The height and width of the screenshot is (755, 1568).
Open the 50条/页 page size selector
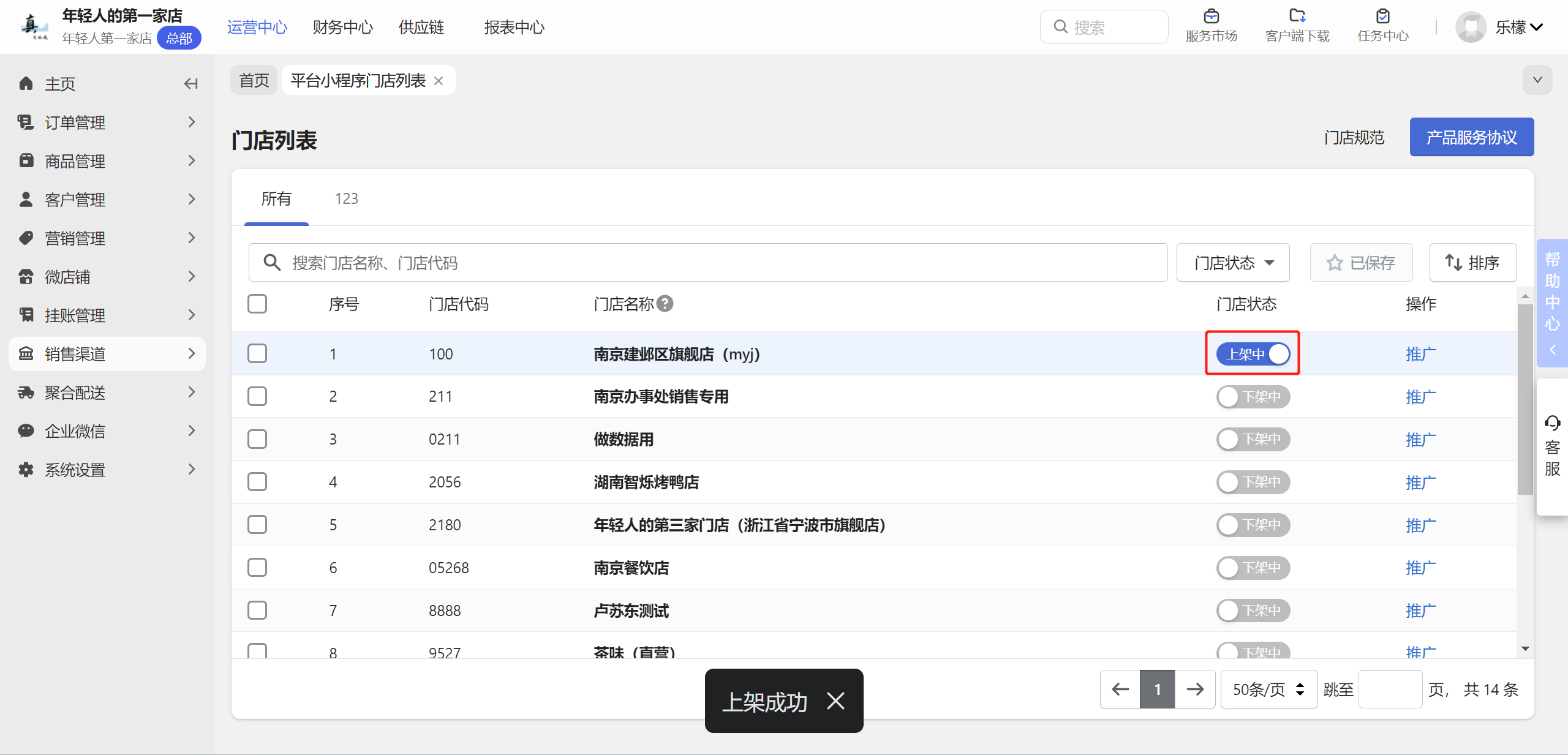1268,689
